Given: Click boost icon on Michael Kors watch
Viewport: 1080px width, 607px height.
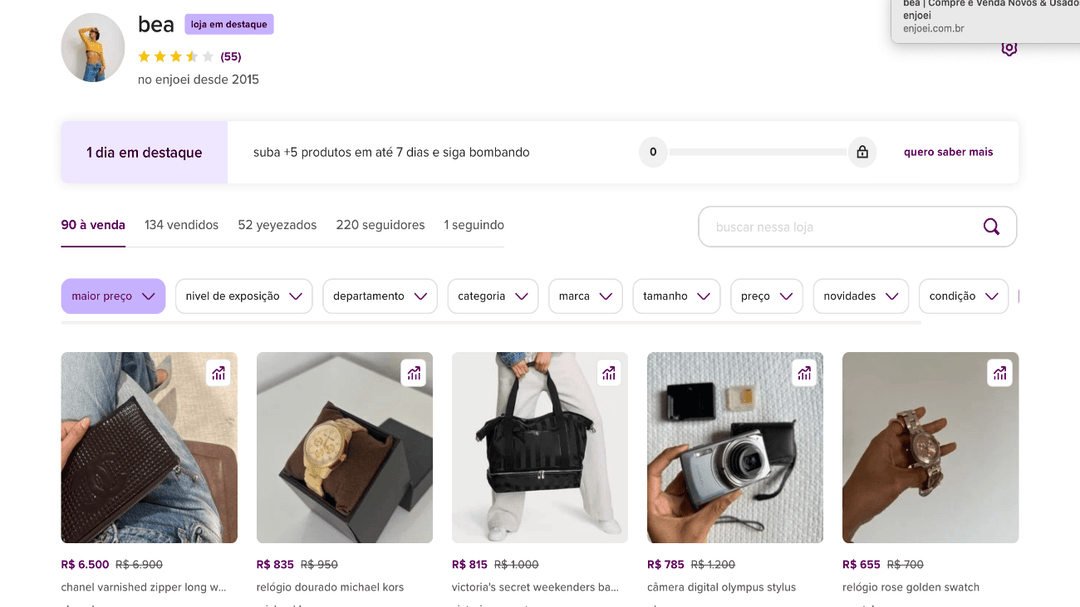Looking at the screenshot, I should (414, 373).
